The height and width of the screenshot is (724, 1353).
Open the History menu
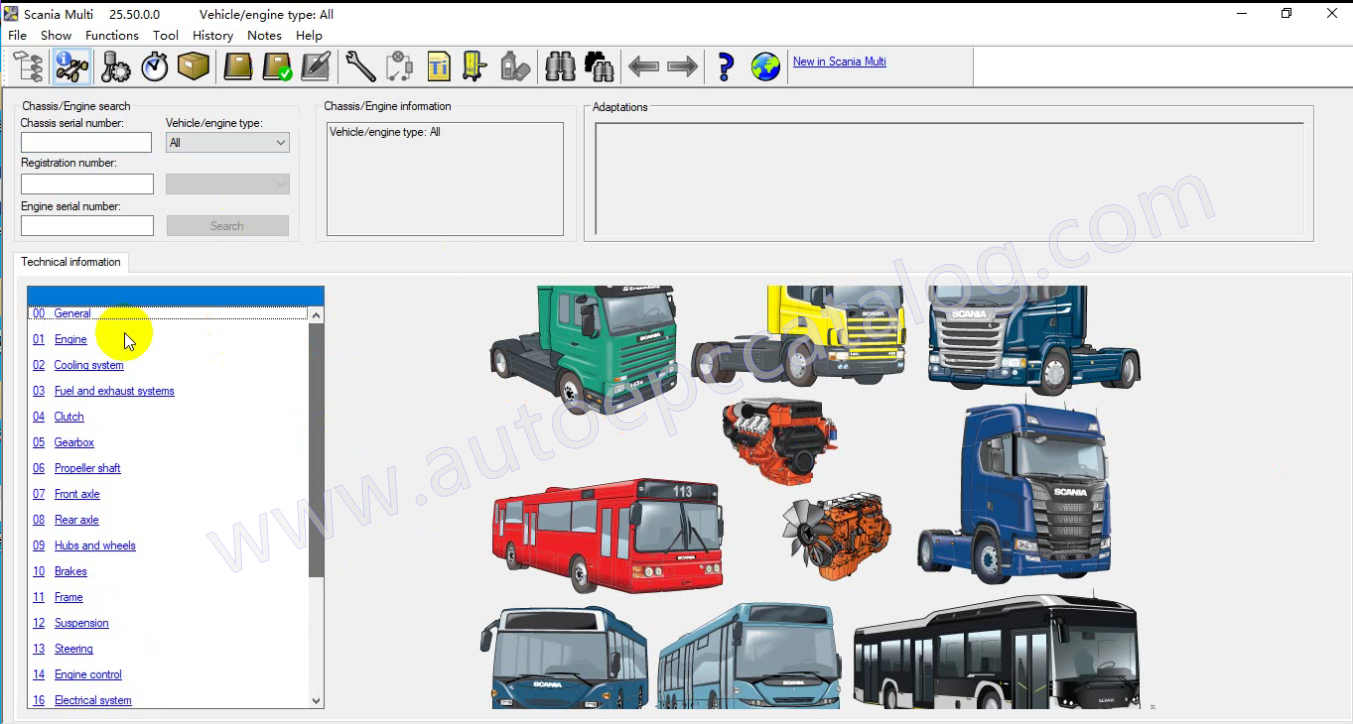coord(213,35)
